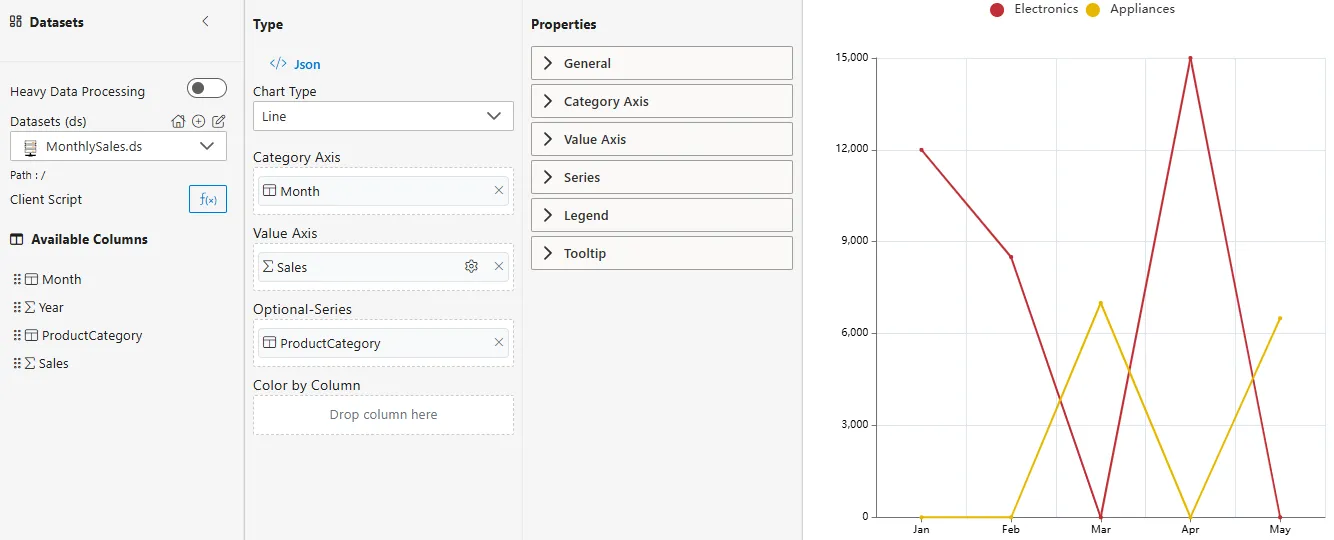Click the edit dataset pencil icon
The image size is (1334, 540).
[218, 121]
